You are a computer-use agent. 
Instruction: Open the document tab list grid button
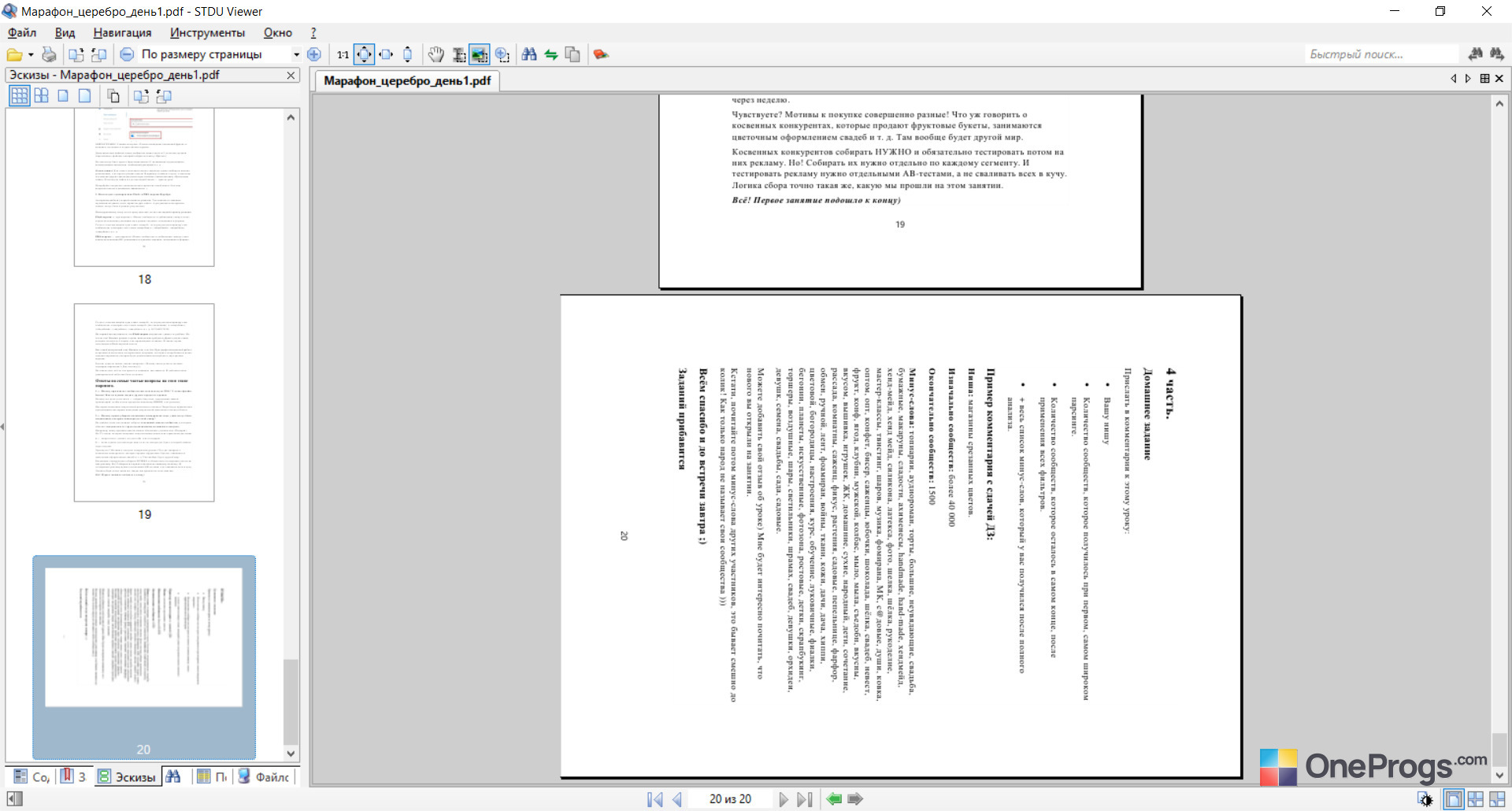coord(1484,79)
